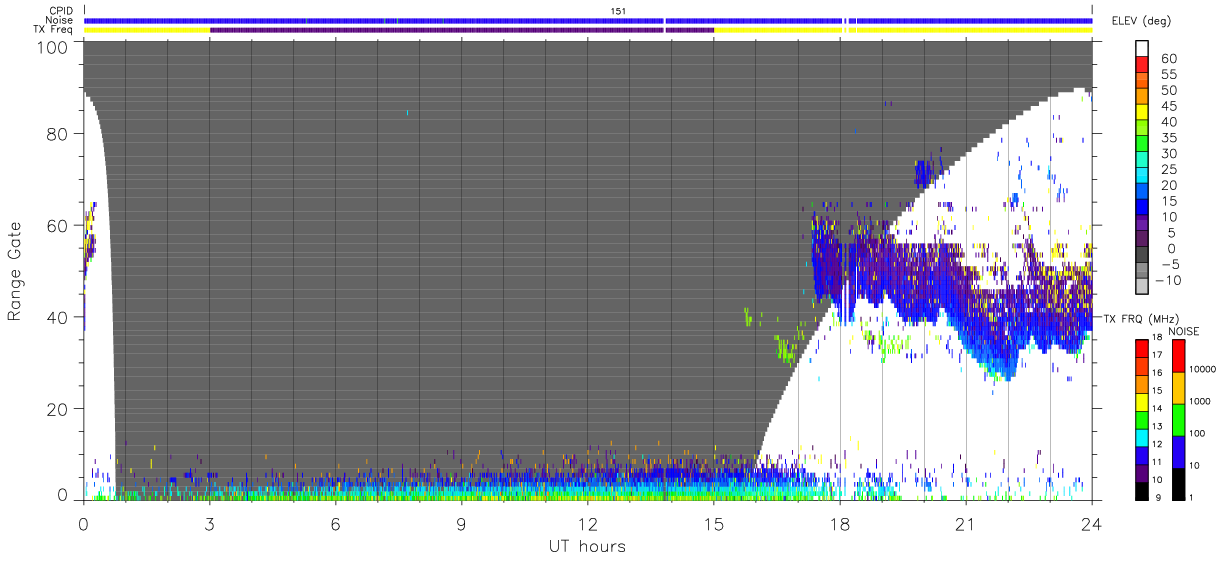Click the y-axis tick label "80"

59,134
